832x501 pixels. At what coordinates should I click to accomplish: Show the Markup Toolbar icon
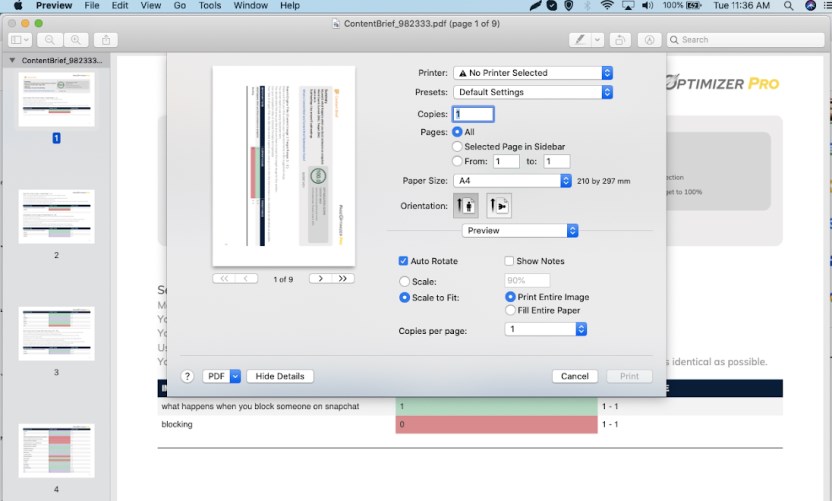coord(649,40)
